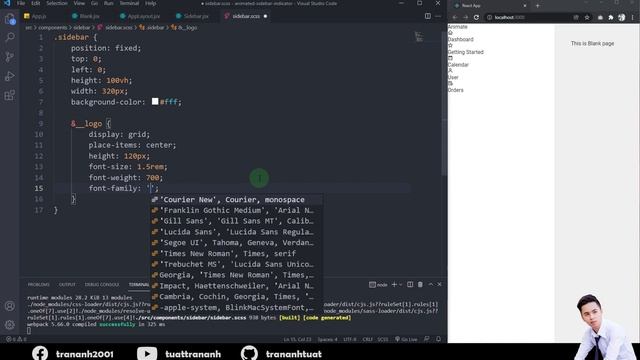The height and width of the screenshot is (360, 640).
Task: Open the Help menu
Action: pos(151,3)
